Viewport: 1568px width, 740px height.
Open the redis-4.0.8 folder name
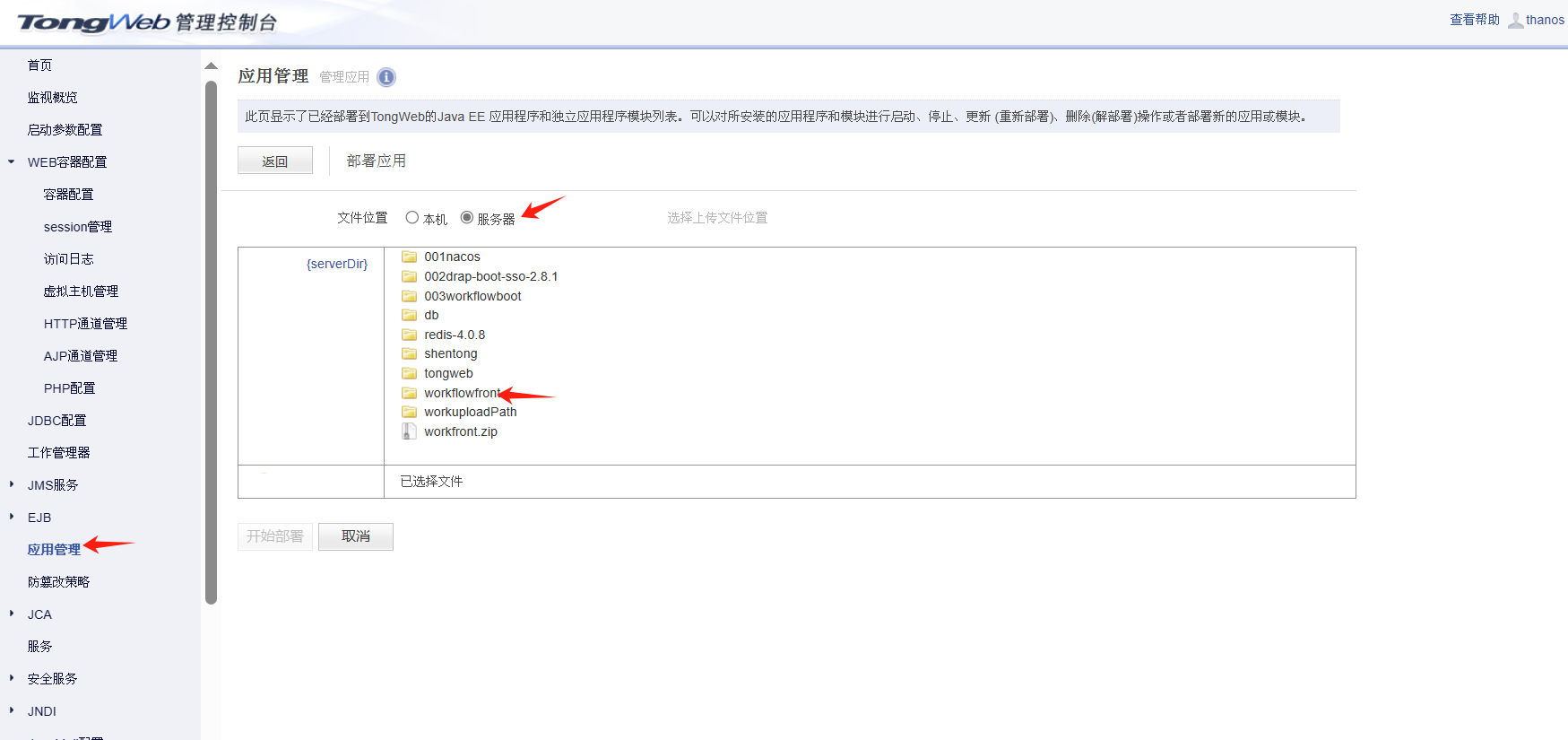tap(455, 335)
